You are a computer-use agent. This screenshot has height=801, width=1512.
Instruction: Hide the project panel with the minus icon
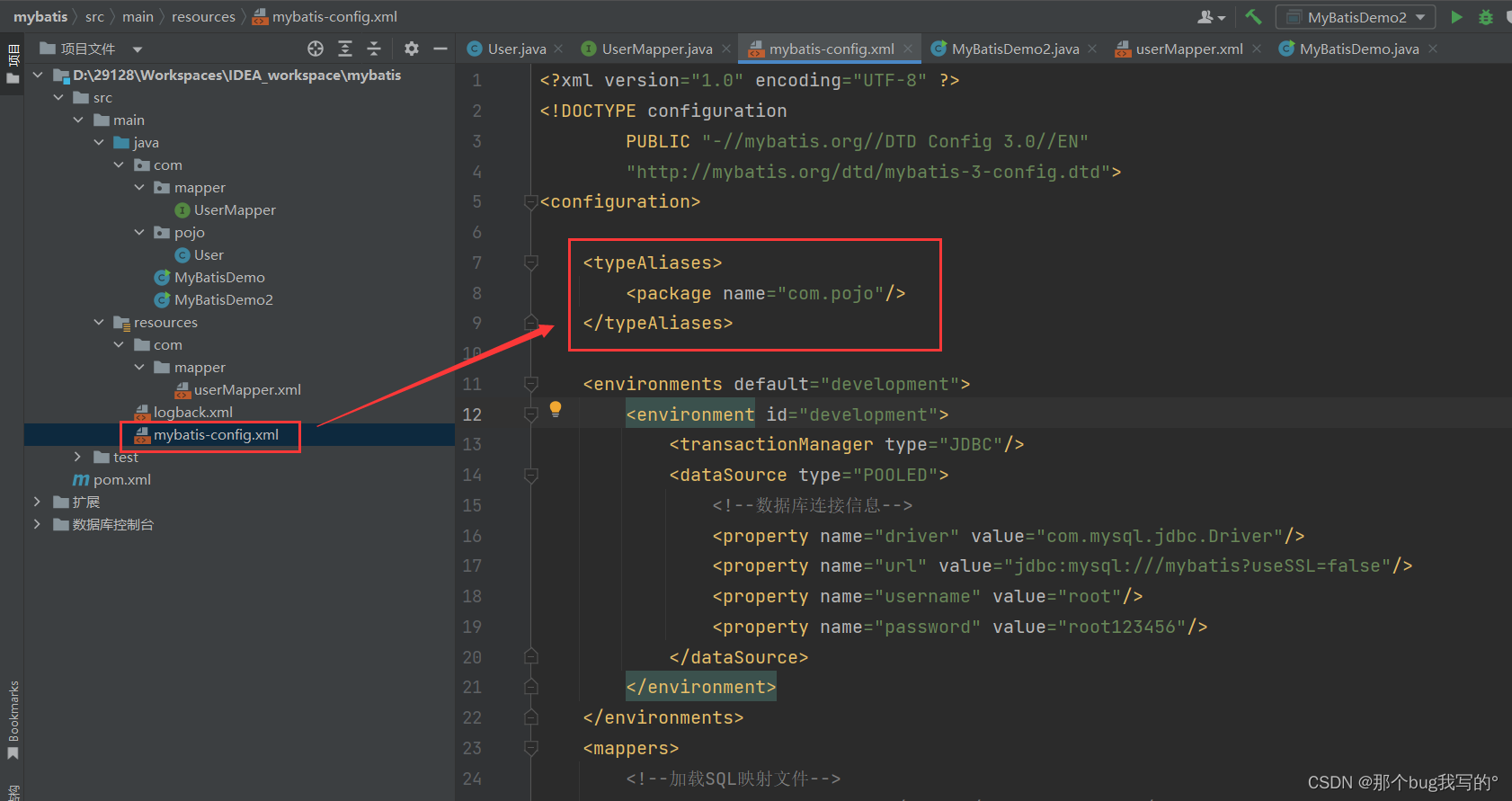pyautogui.click(x=440, y=49)
